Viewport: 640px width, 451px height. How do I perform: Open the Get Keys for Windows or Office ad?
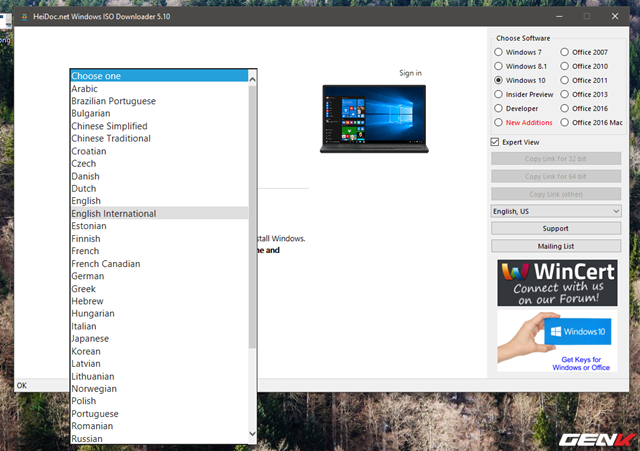click(557, 341)
